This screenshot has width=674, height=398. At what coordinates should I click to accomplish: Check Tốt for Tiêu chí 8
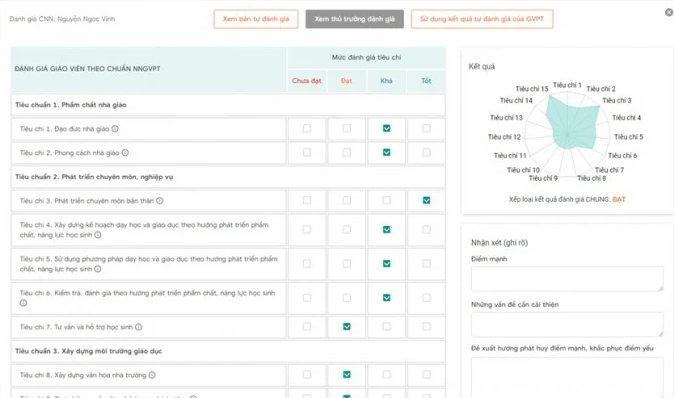point(426,375)
